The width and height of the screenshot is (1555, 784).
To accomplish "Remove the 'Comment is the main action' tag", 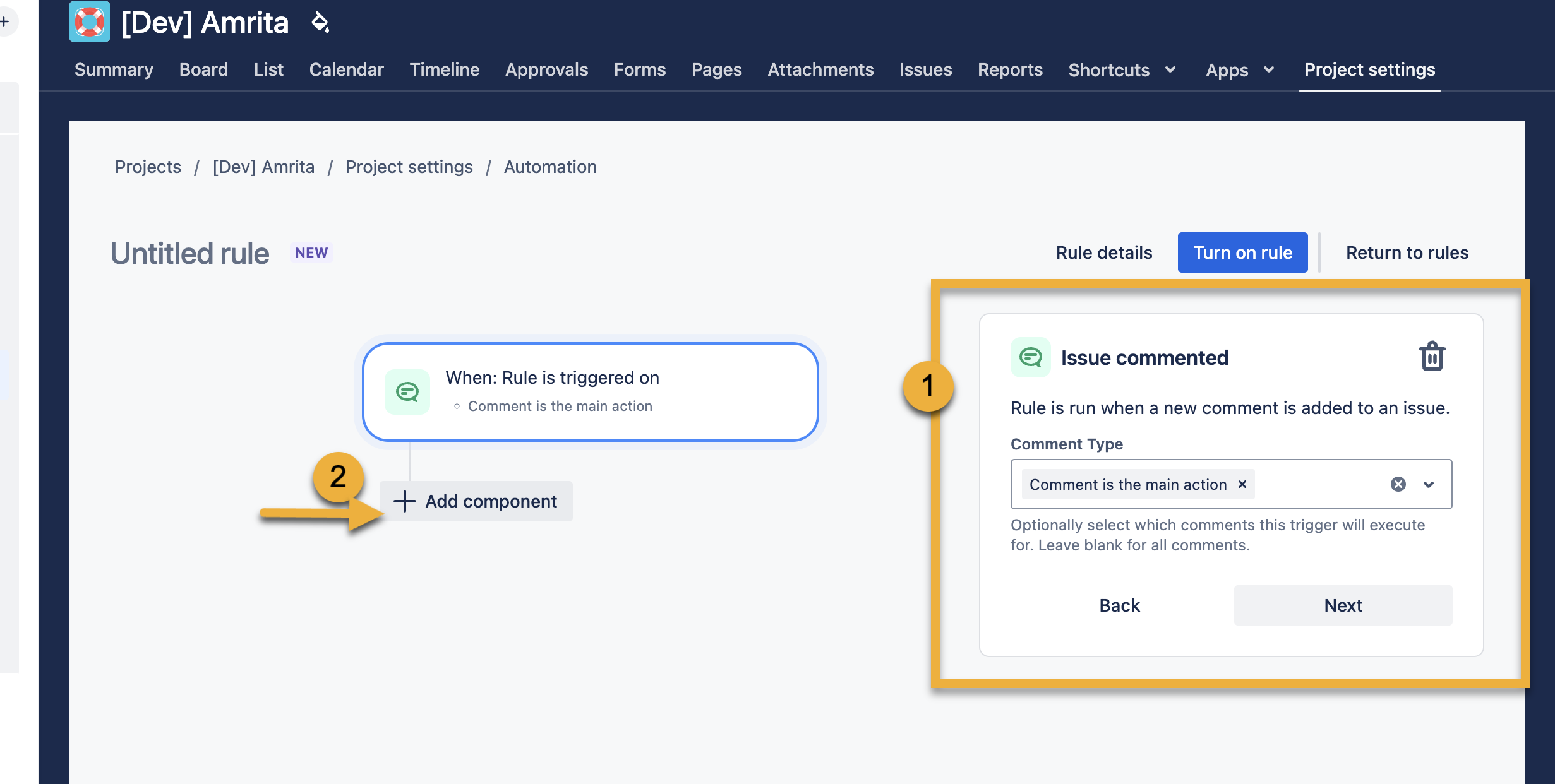I will [1242, 484].
